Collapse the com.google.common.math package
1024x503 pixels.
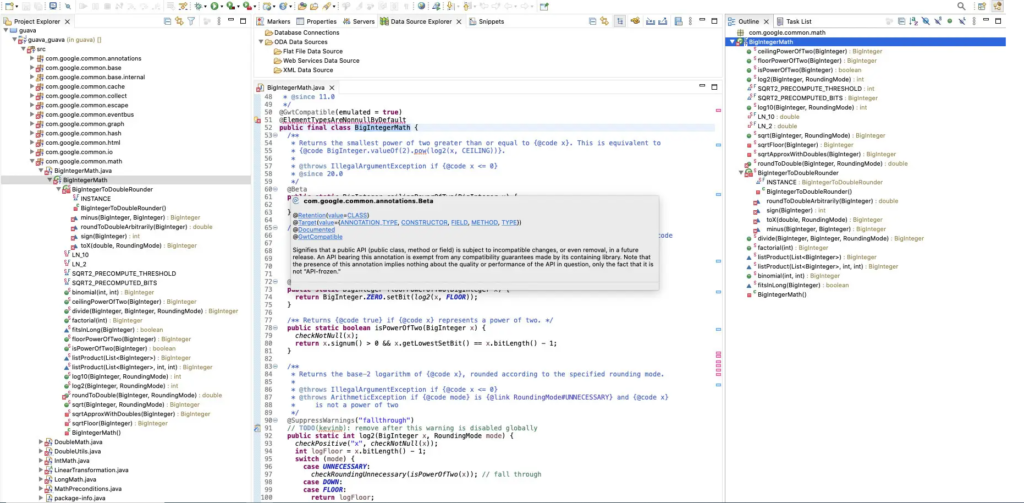click(x=32, y=161)
